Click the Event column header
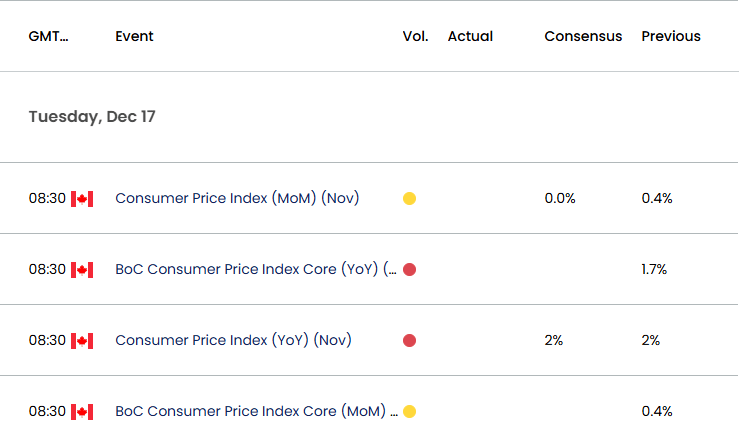 [x=134, y=36]
